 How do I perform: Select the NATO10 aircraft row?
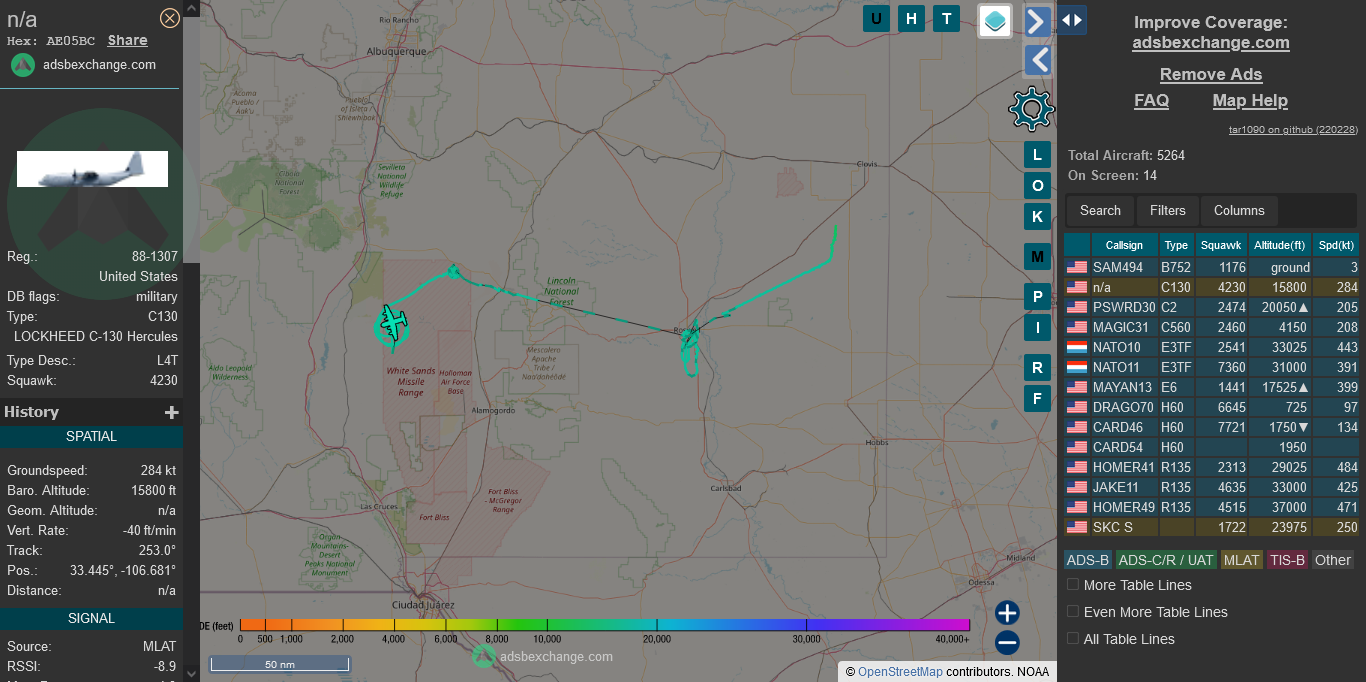pyautogui.click(x=1211, y=347)
